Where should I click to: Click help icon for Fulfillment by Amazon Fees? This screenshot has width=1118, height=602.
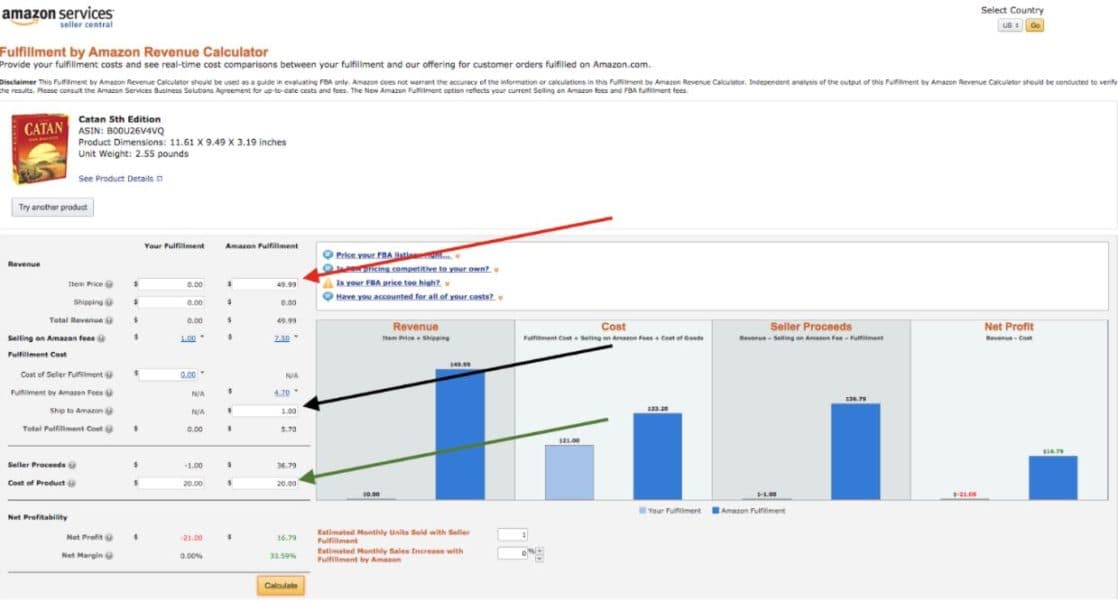coord(109,393)
